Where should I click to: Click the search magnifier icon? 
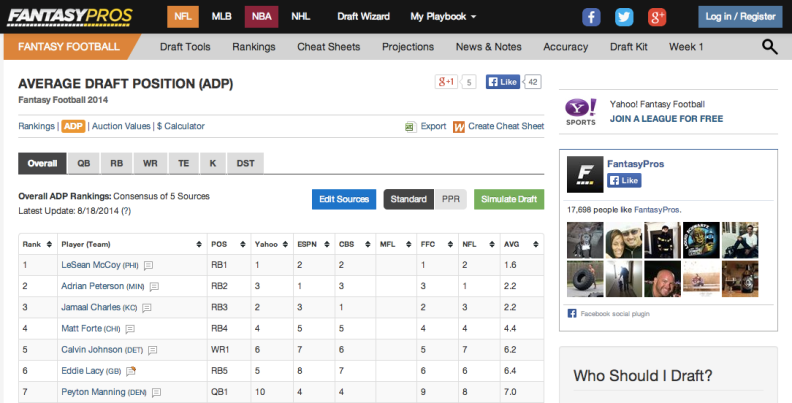[x=769, y=47]
